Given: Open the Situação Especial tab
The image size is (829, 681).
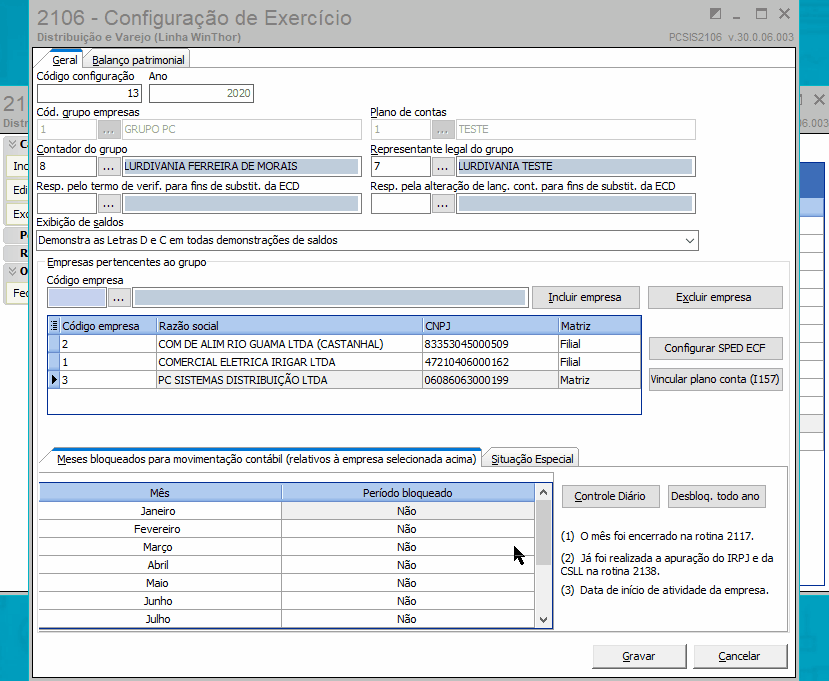Looking at the screenshot, I should click(532, 459).
